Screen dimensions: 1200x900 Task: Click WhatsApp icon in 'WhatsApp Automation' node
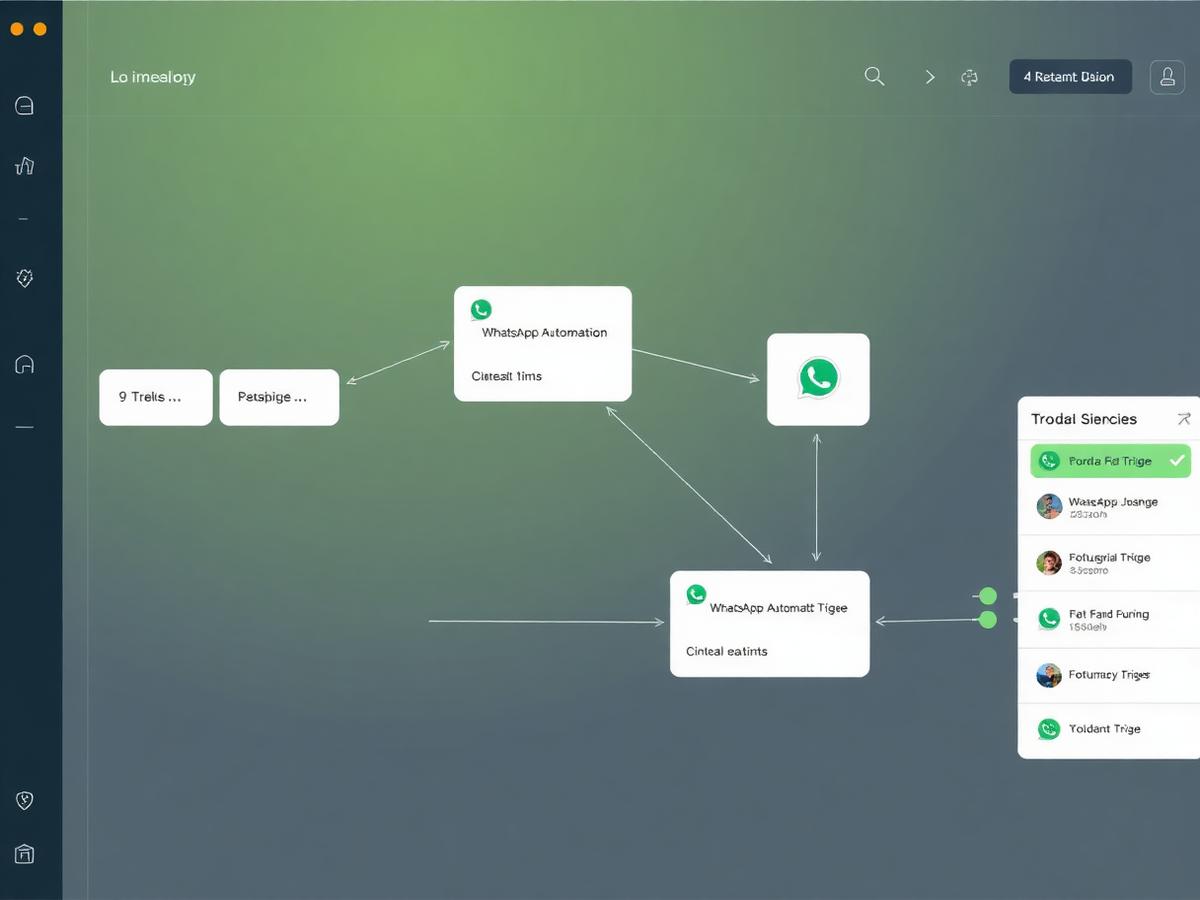[481, 310]
